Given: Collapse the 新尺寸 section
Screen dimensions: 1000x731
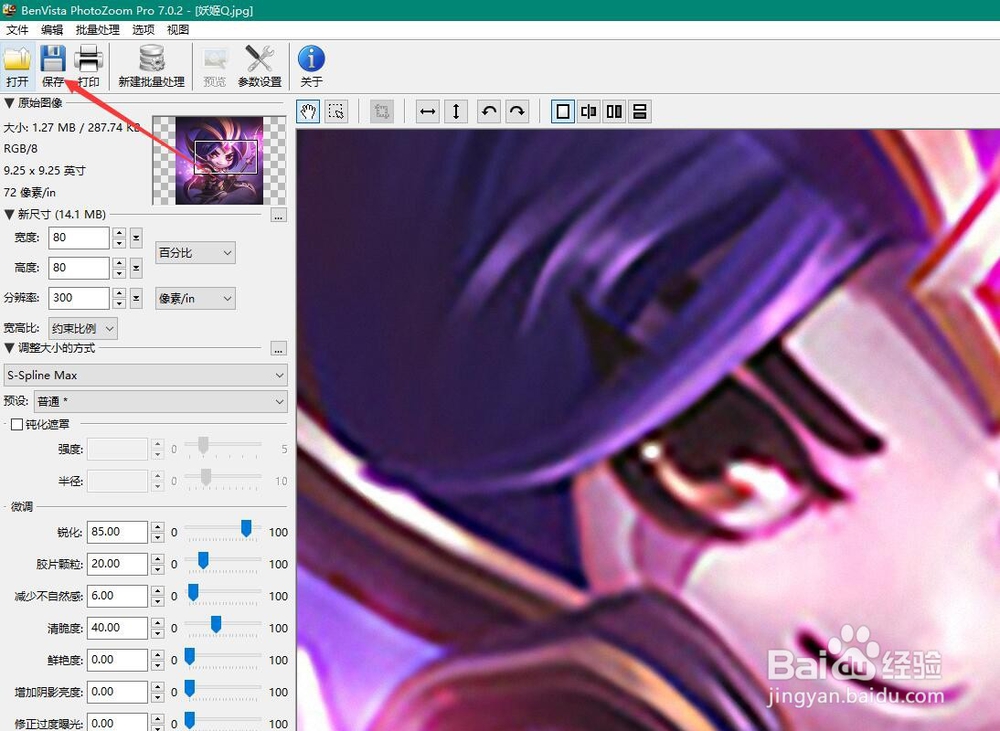Looking at the screenshot, I should 10,214.
